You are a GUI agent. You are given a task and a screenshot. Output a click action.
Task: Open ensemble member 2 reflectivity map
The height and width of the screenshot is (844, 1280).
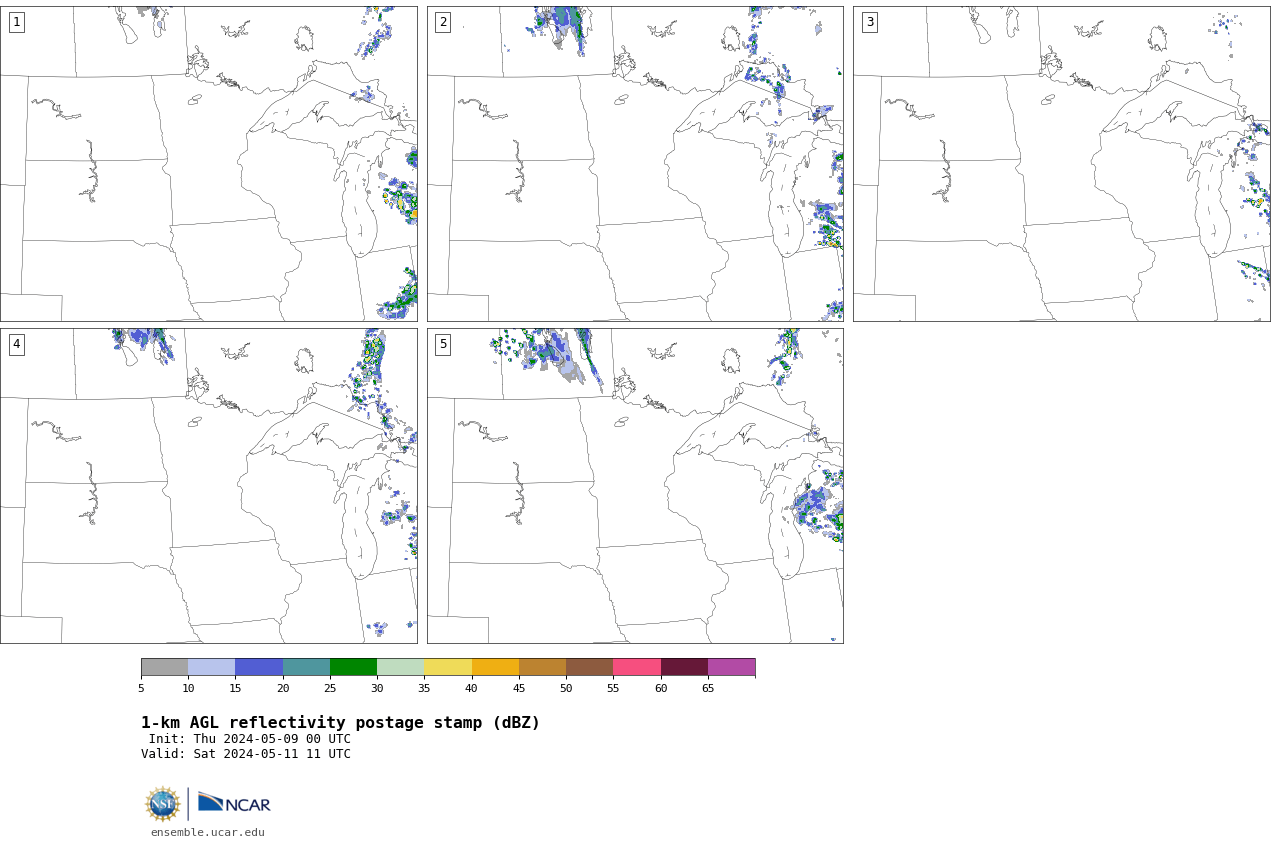point(635,164)
